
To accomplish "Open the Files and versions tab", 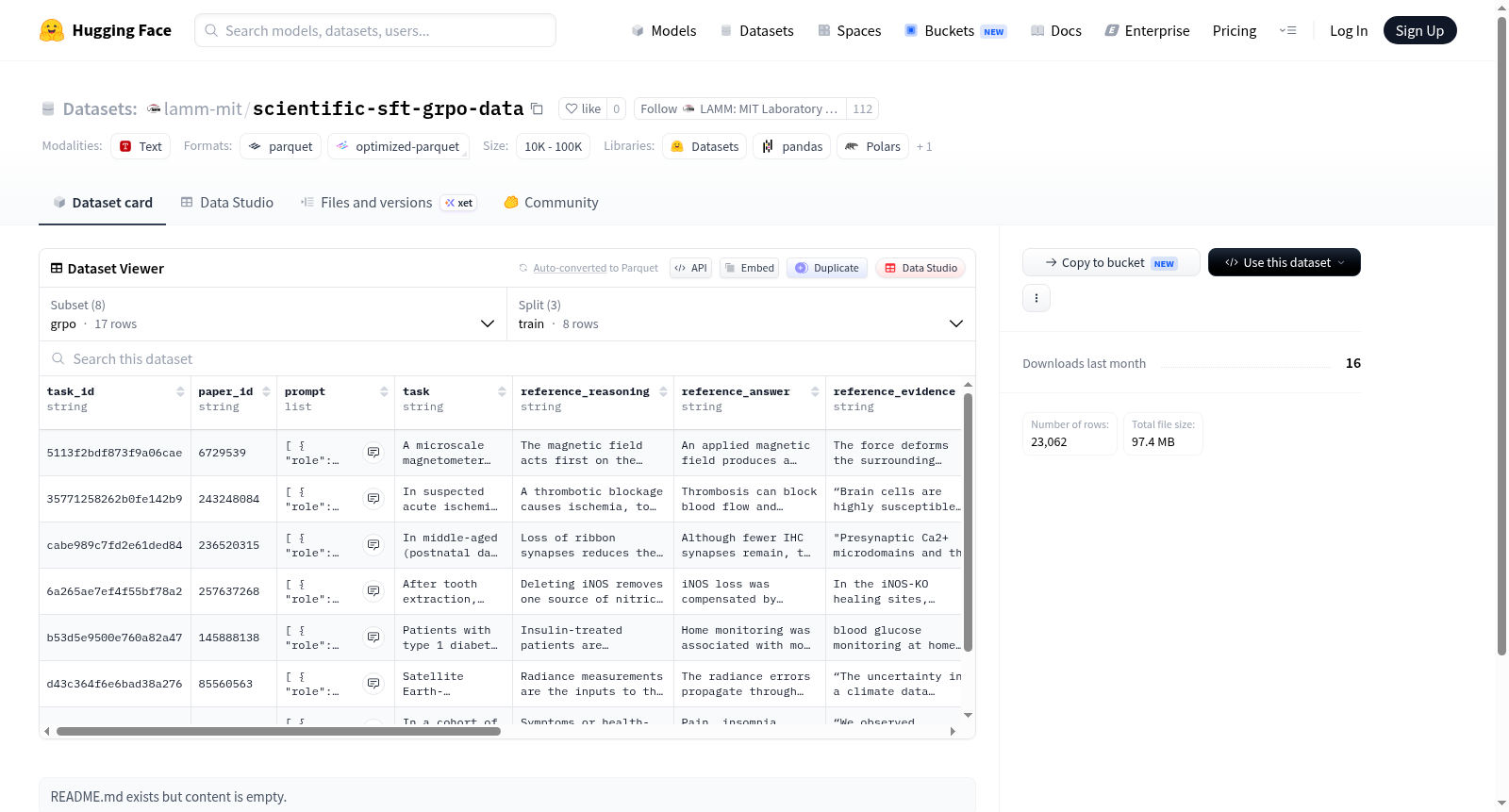I will [389, 203].
